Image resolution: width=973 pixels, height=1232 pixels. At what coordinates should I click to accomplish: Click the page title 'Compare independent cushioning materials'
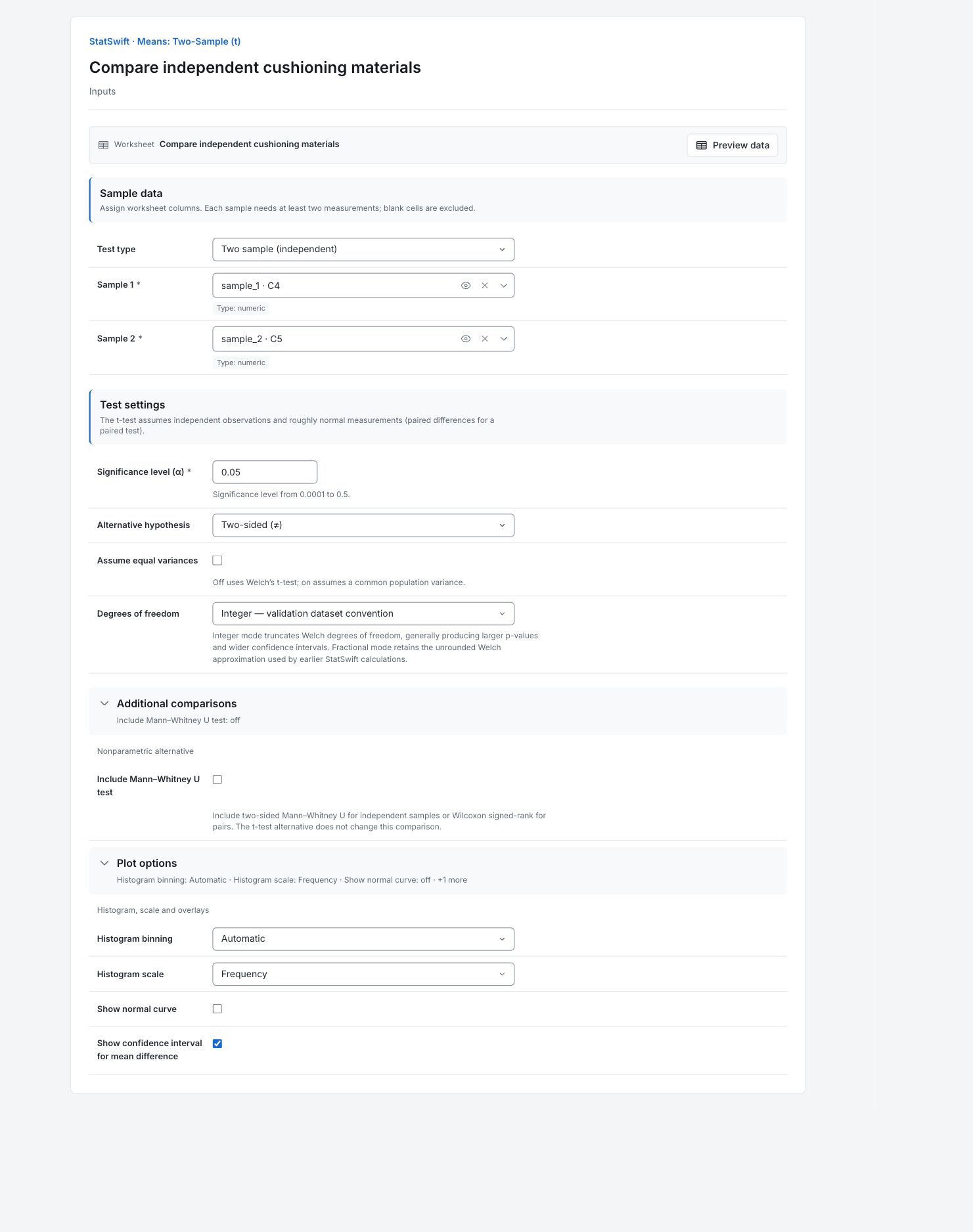click(x=255, y=68)
